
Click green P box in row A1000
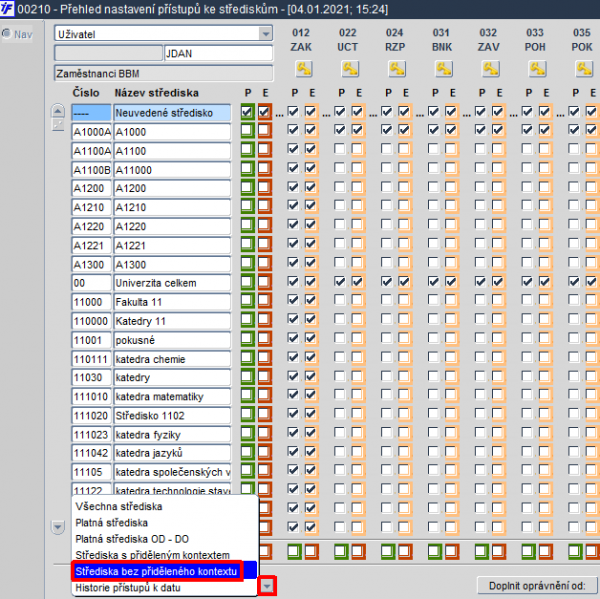coord(248,131)
